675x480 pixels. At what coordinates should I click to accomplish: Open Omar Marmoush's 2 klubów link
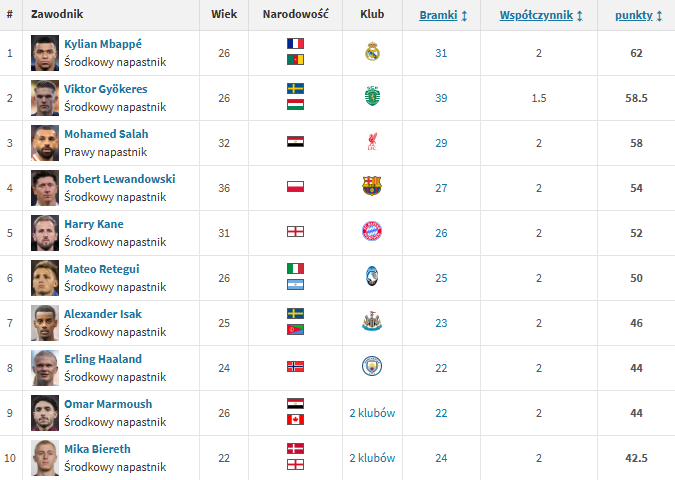372,413
